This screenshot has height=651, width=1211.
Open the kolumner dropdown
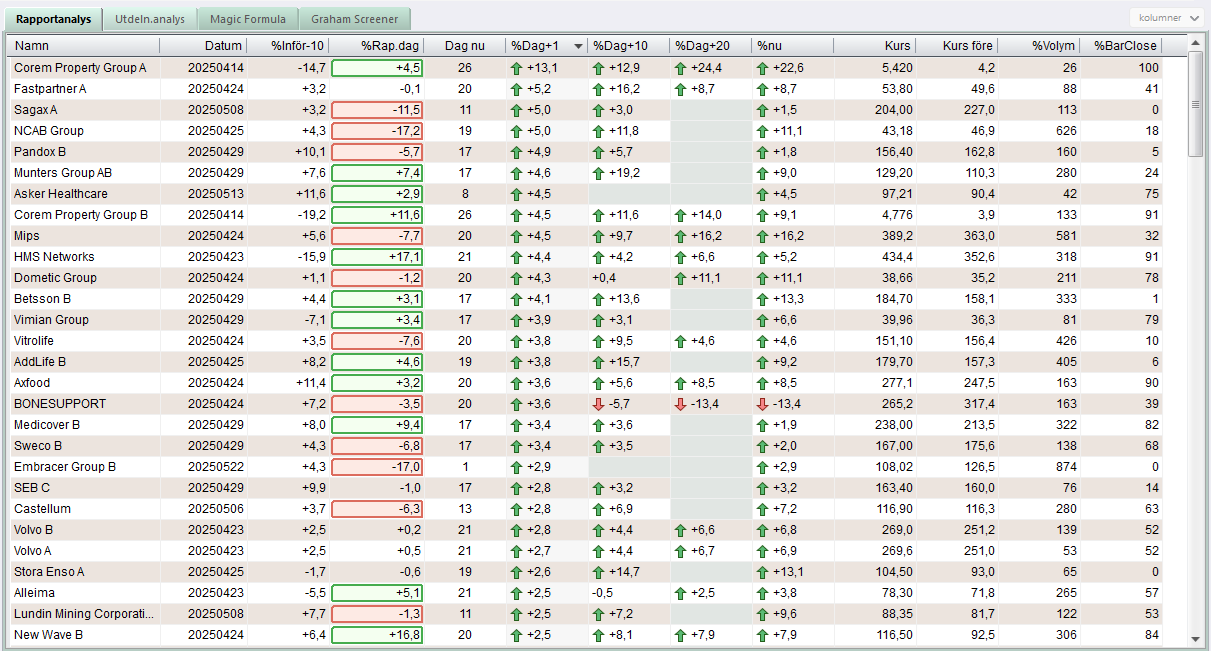pyautogui.click(x=1168, y=18)
